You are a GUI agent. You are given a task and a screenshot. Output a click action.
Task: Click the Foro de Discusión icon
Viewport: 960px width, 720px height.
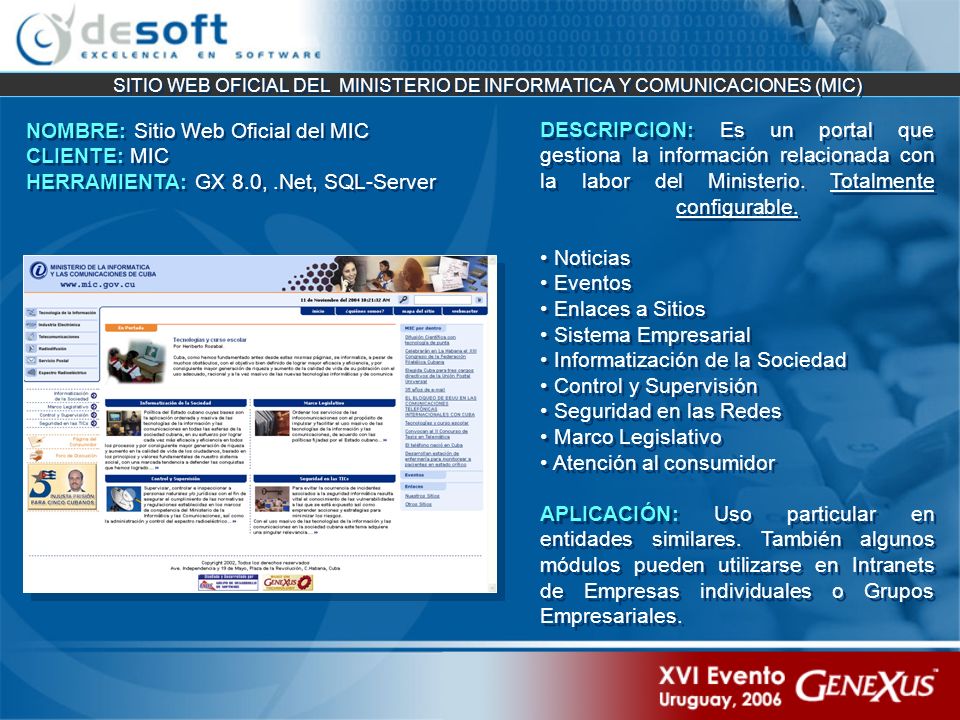point(37,456)
